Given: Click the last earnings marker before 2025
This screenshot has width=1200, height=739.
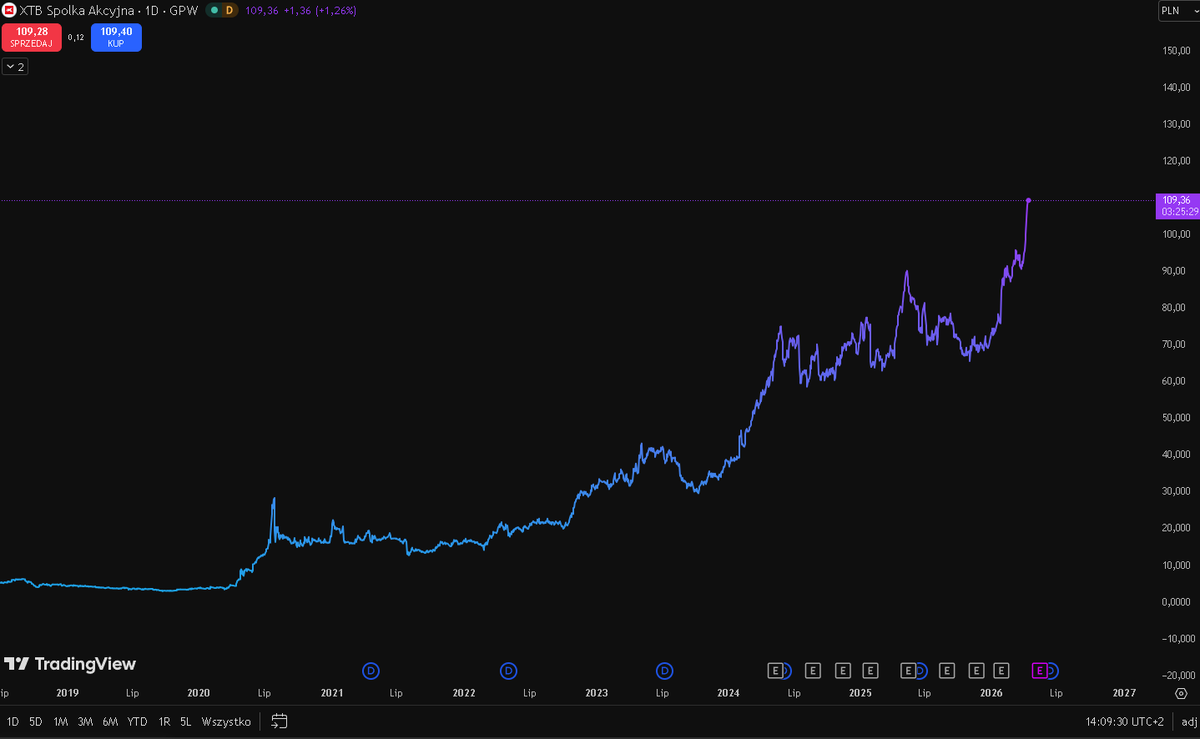Looking at the screenshot, I should 841,670.
